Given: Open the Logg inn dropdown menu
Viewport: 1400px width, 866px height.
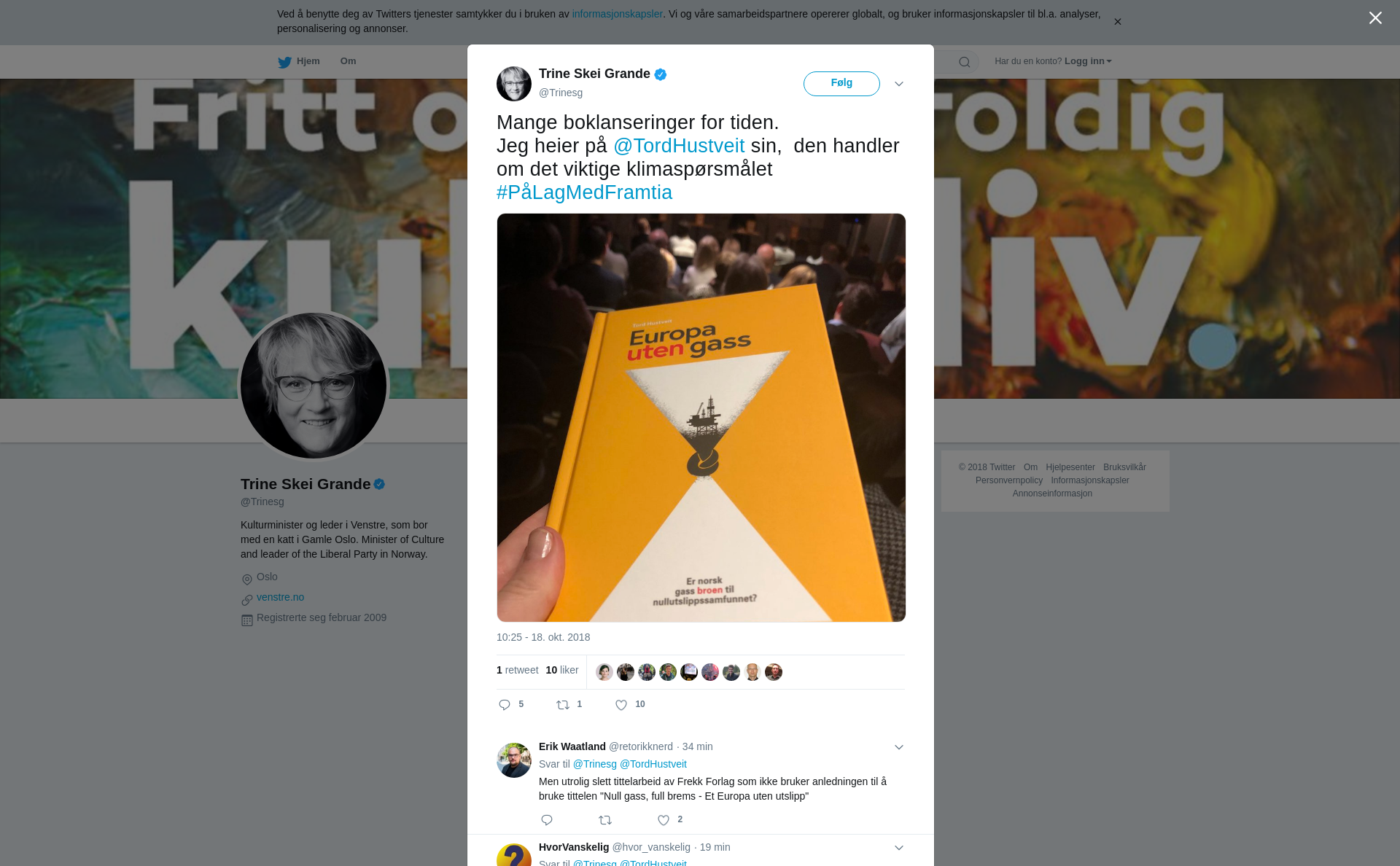Looking at the screenshot, I should coord(1088,61).
